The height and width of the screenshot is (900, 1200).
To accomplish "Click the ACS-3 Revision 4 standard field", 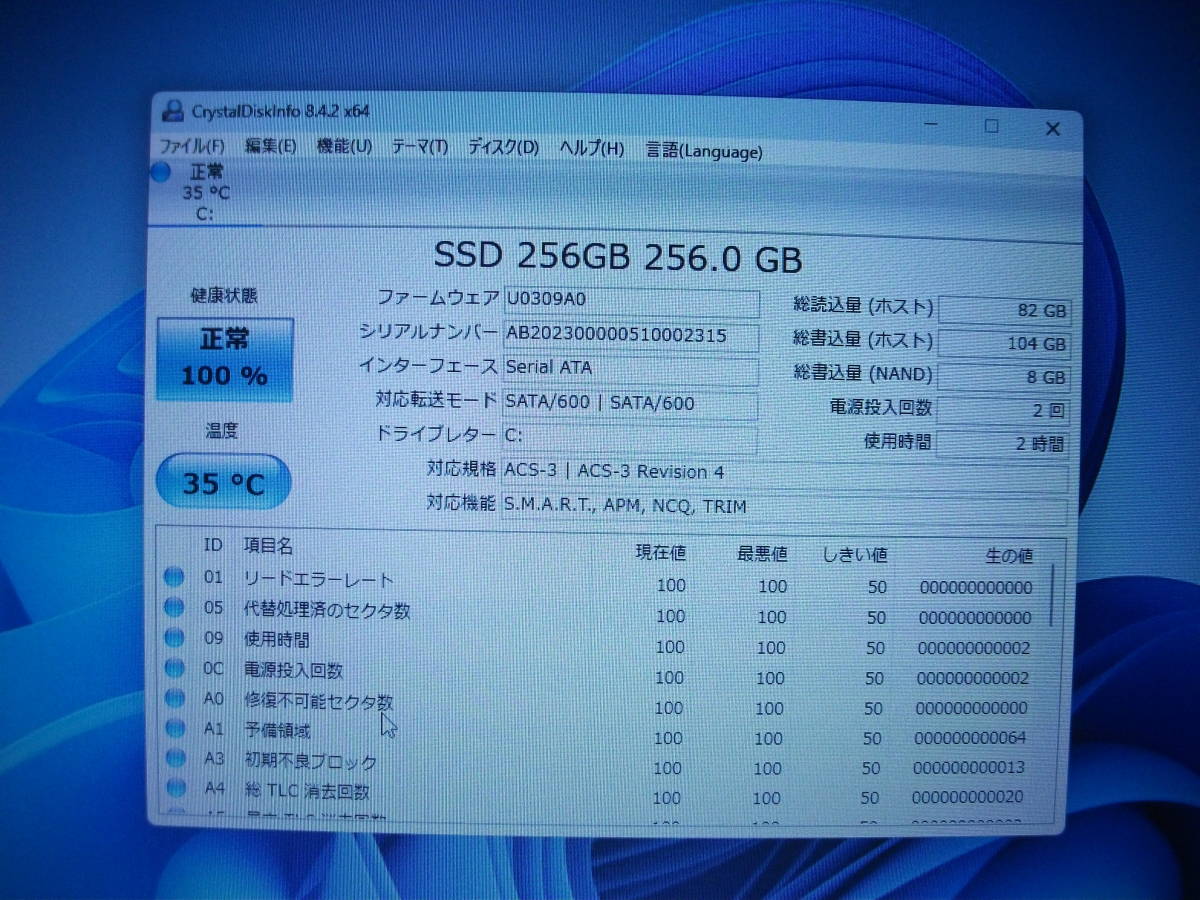I will [785, 473].
